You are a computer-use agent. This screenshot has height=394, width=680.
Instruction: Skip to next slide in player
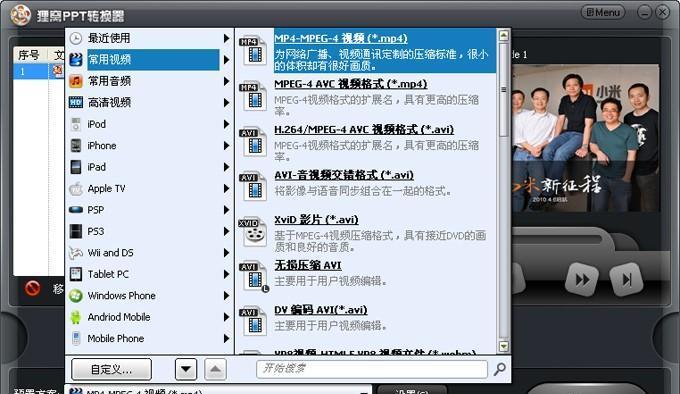coord(626,280)
